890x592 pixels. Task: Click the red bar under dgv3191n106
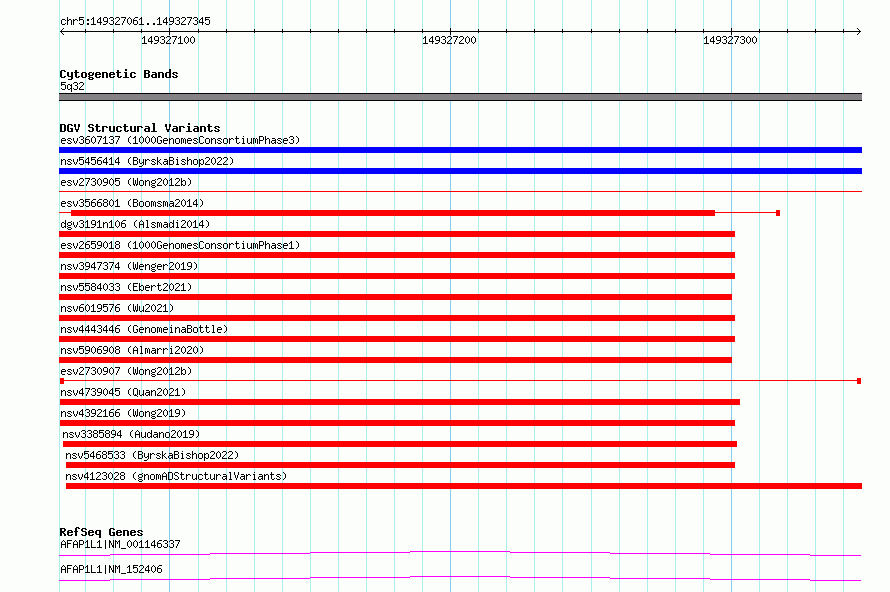[x=397, y=234]
